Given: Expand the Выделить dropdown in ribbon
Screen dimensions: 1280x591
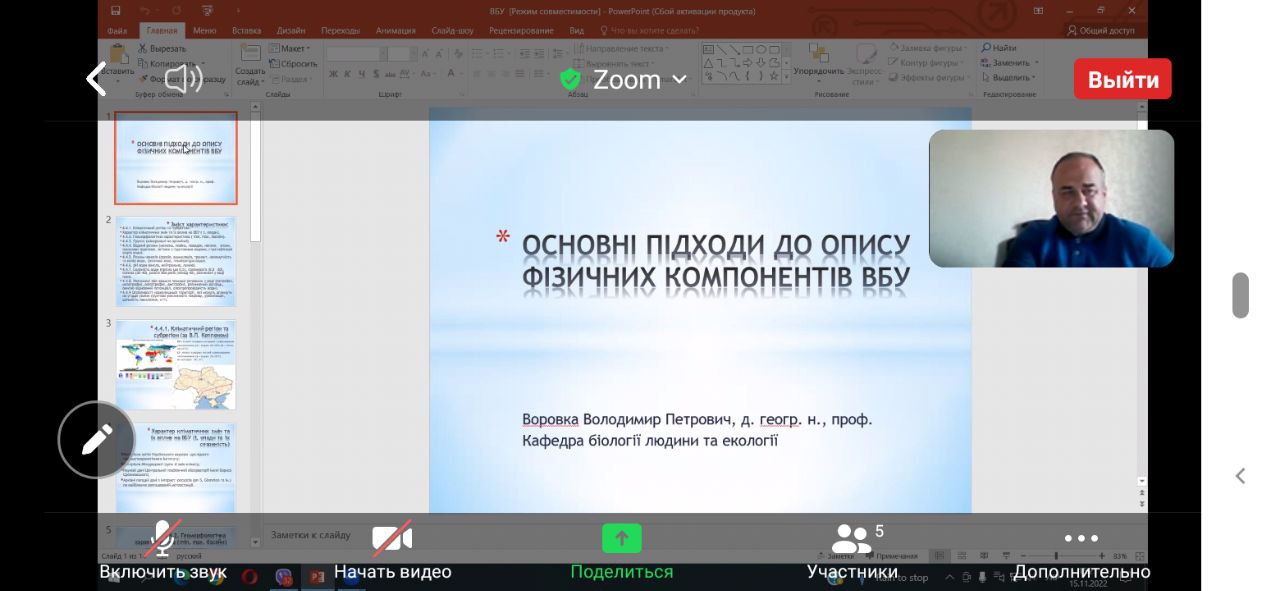Looking at the screenshot, I should tap(1010, 78).
